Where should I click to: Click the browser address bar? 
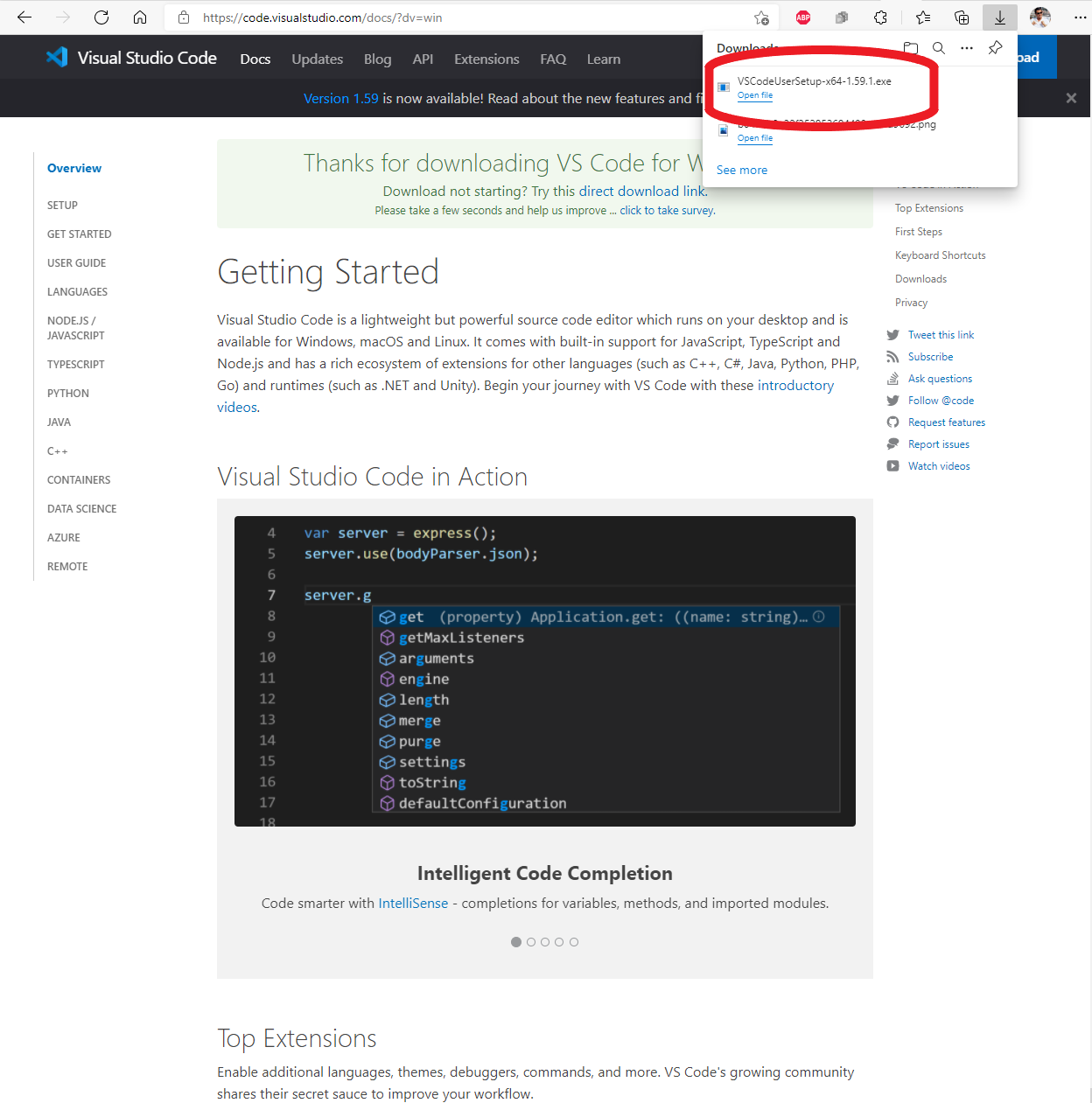(x=472, y=17)
